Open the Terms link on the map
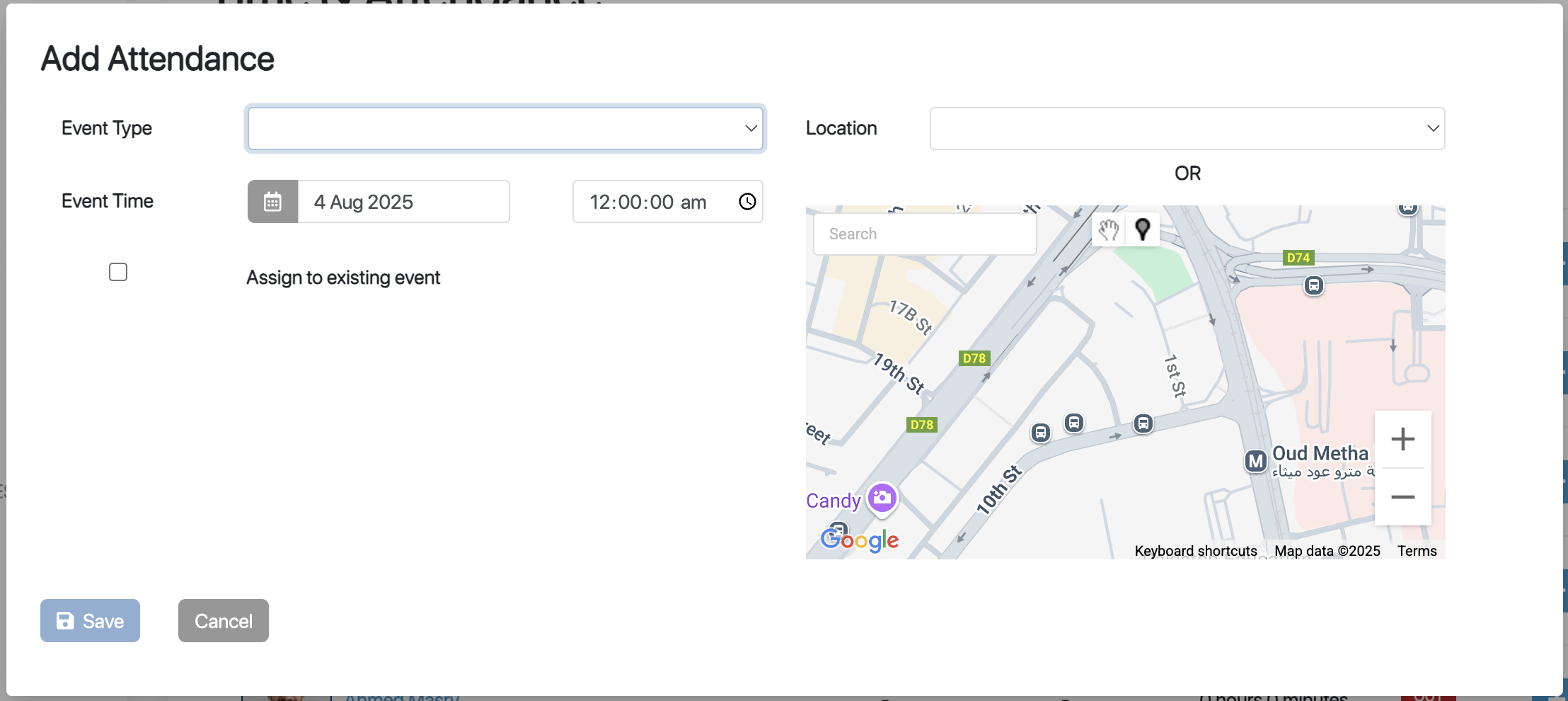 (x=1417, y=550)
